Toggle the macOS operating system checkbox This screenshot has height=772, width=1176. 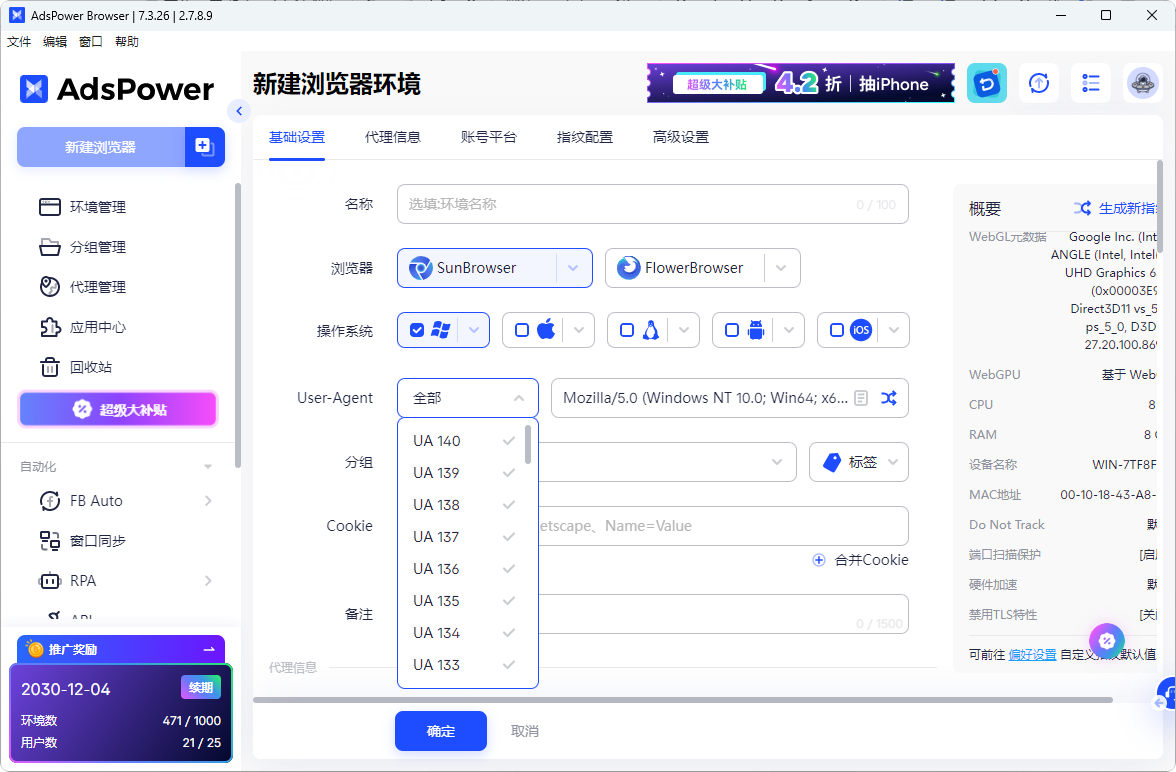pyautogui.click(x=522, y=330)
